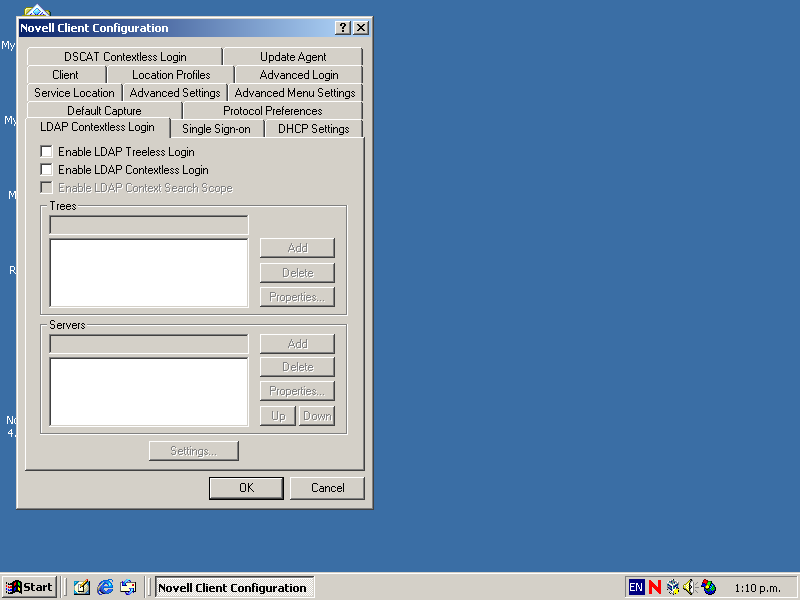Click Delete in the Servers group
The width and height of the screenshot is (800, 600).
coord(297,367)
